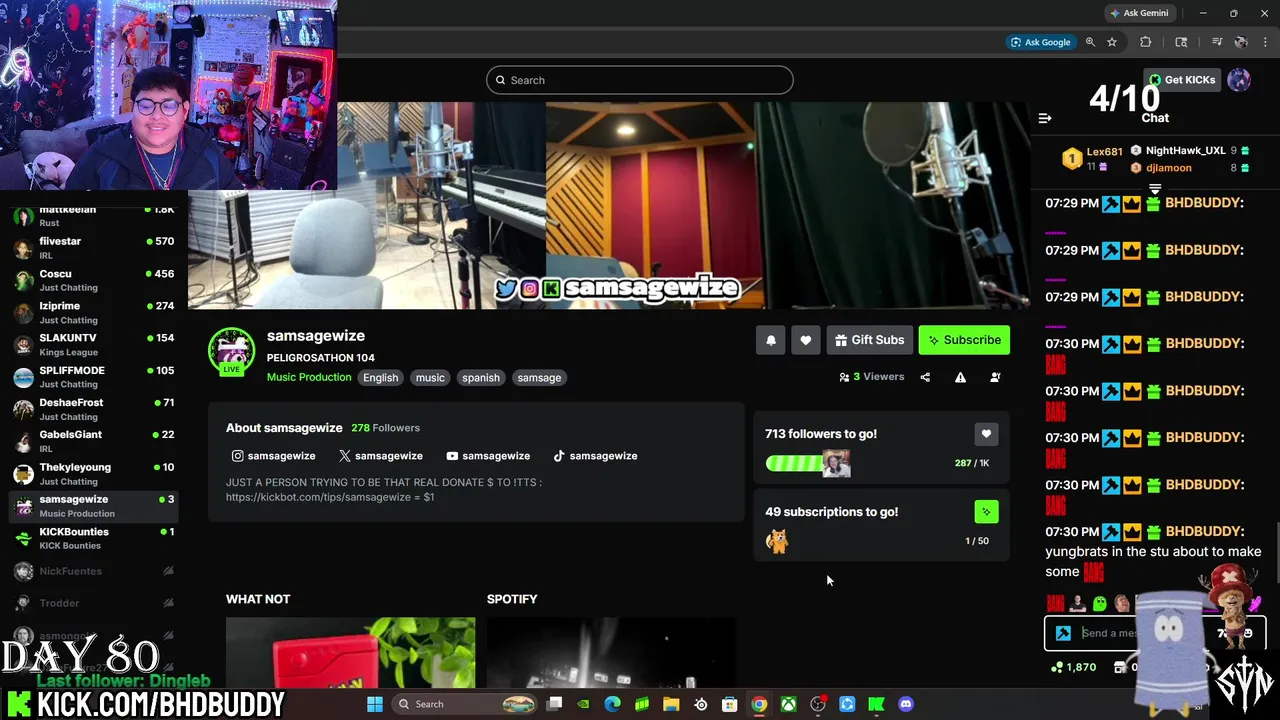This screenshot has height=720, width=1280.
Task: Open the green Kick app icon in the taskbar
Action: click(877, 704)
